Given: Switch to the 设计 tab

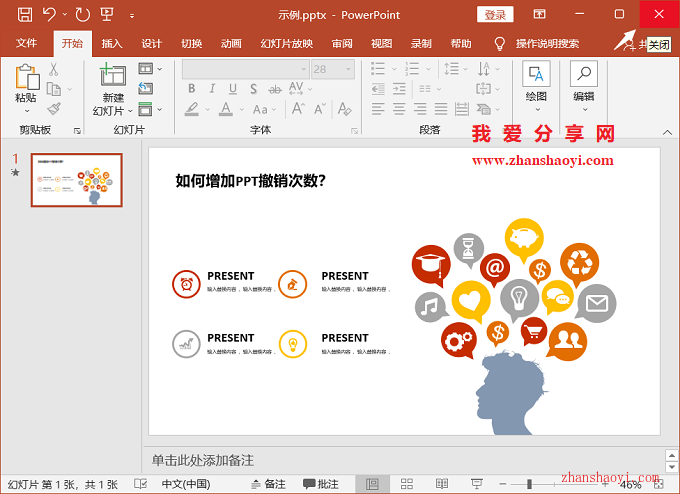Looking at the screenshot, I should [x=151, y=43].
